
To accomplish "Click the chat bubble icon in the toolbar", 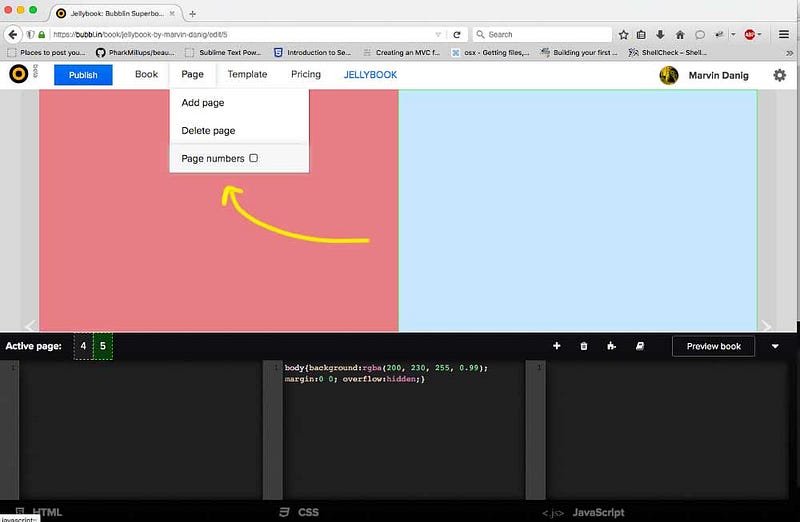I will coord(700,35).
